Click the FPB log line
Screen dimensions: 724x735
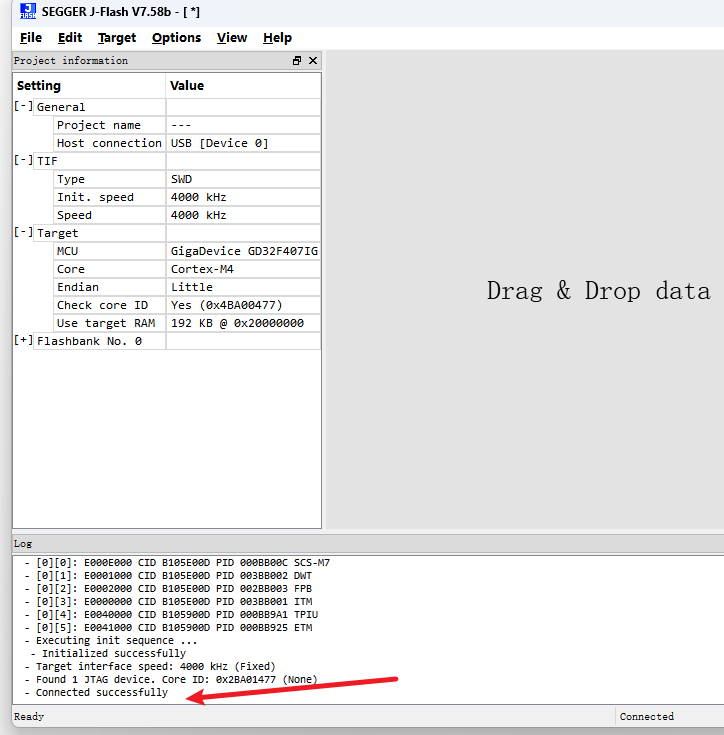(x=168, y=588)
